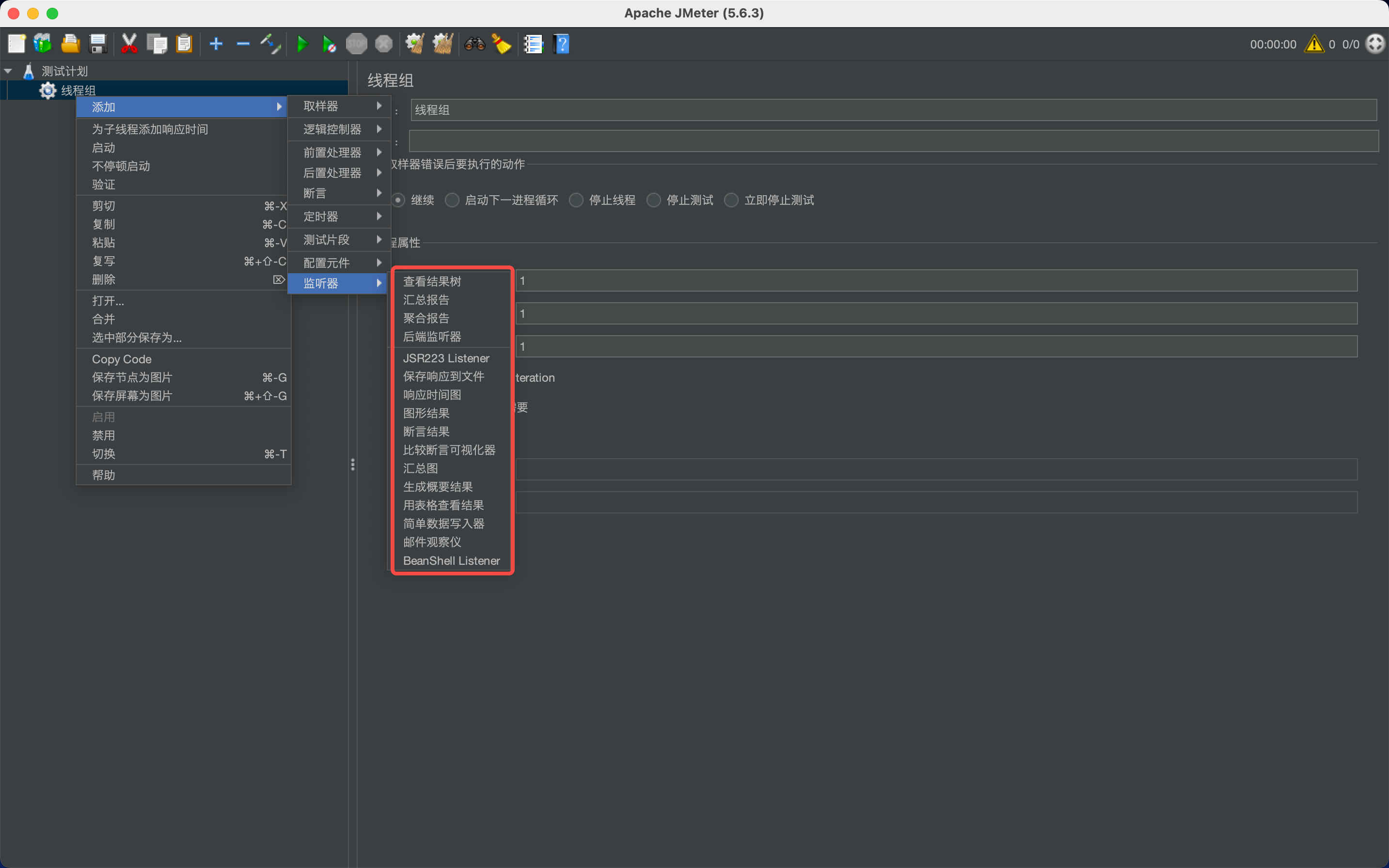
Task: Click 帮助 in context menu
Action: click(x=184, y=475)
